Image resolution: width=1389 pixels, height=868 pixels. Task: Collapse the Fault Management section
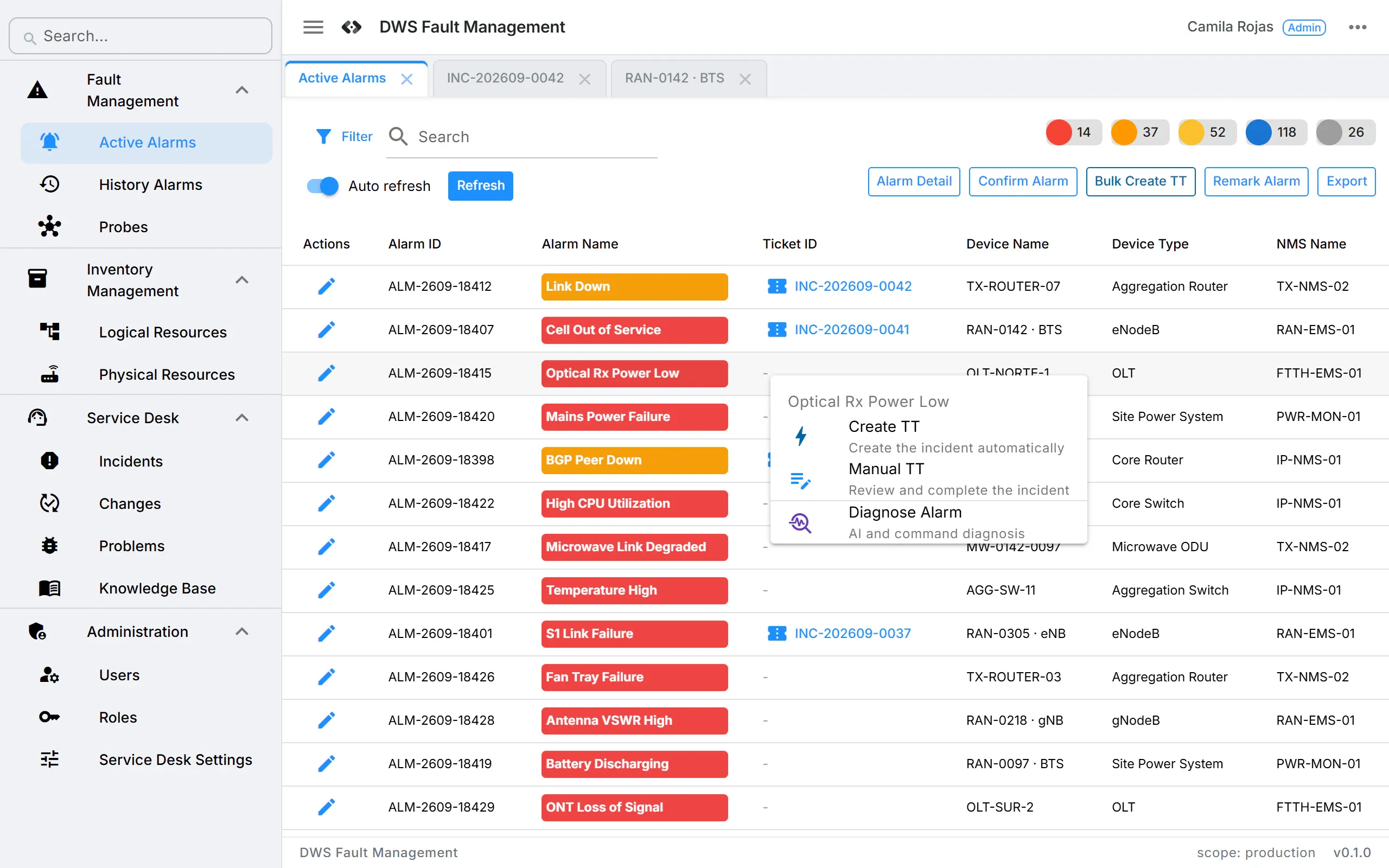pyautogui.click(x=242, y=90)
